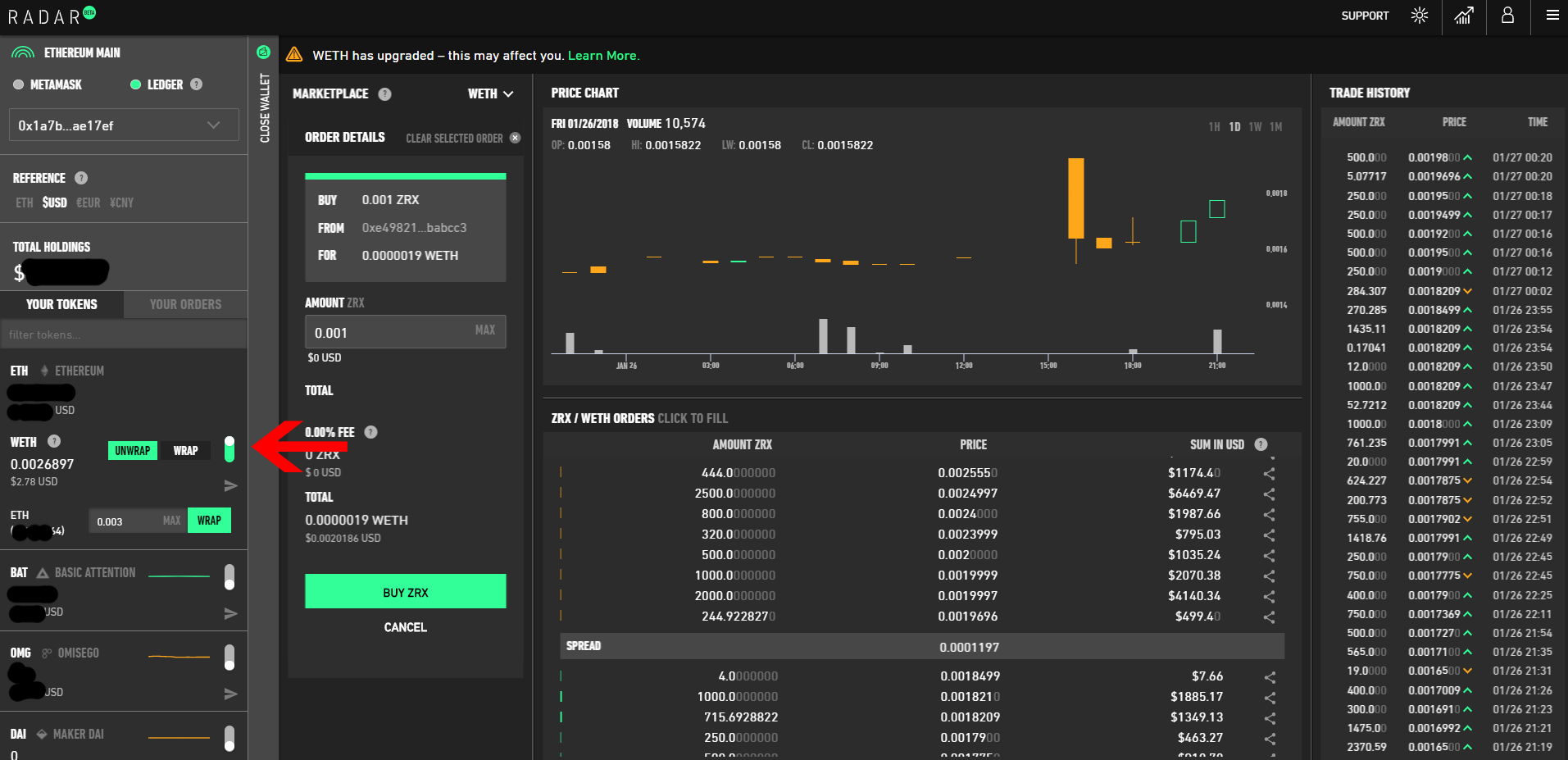1568x760 pixels.
Task: Click the Unwrap button
Action: click(133, 450)
